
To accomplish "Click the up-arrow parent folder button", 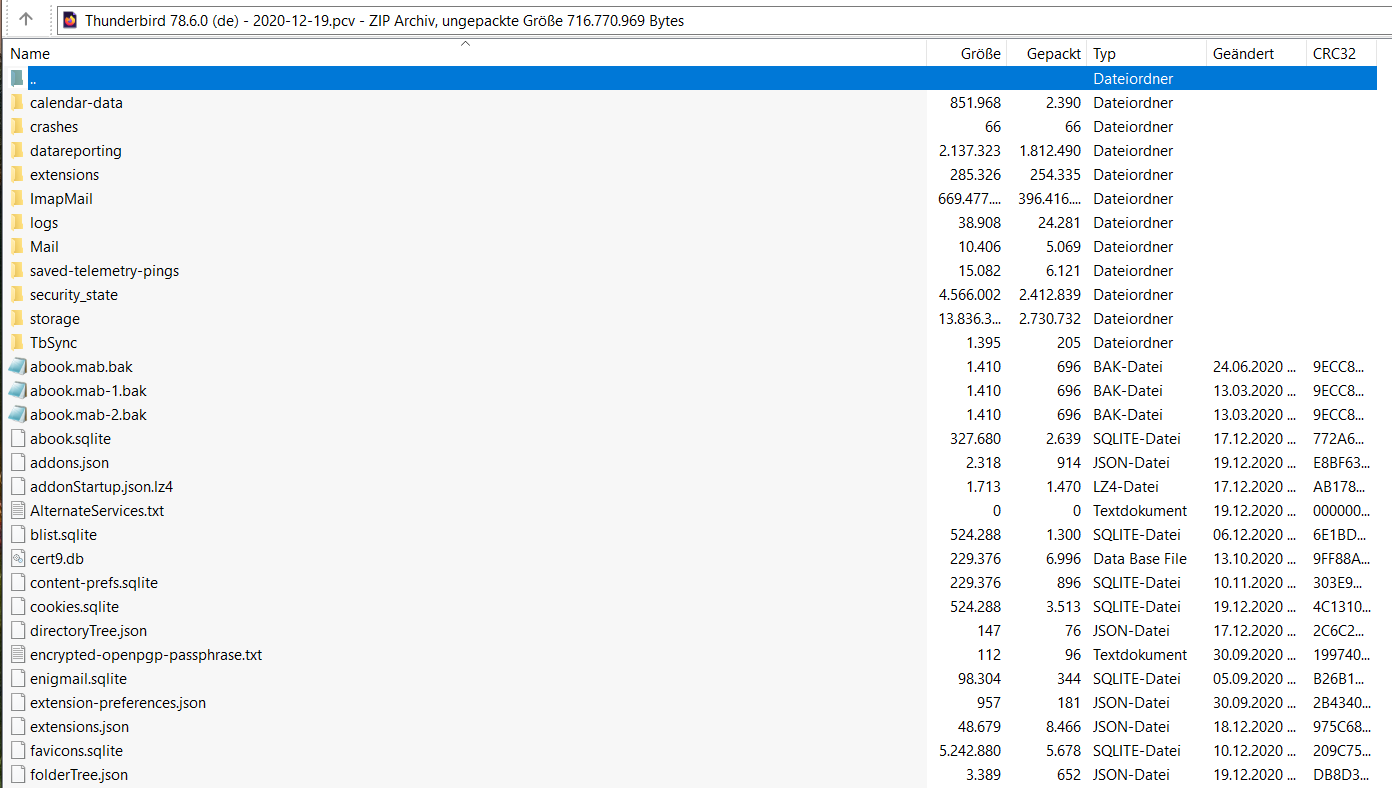I will (x=26, y=19).
